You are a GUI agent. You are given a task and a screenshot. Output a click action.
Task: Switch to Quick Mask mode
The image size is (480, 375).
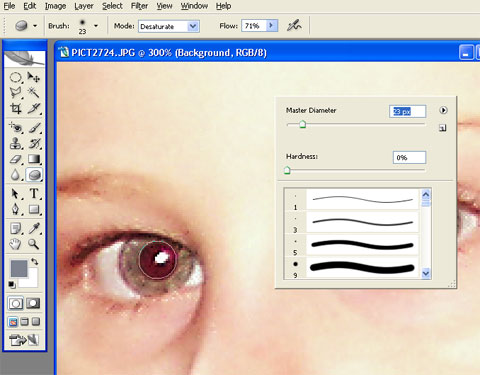(33, 303)
